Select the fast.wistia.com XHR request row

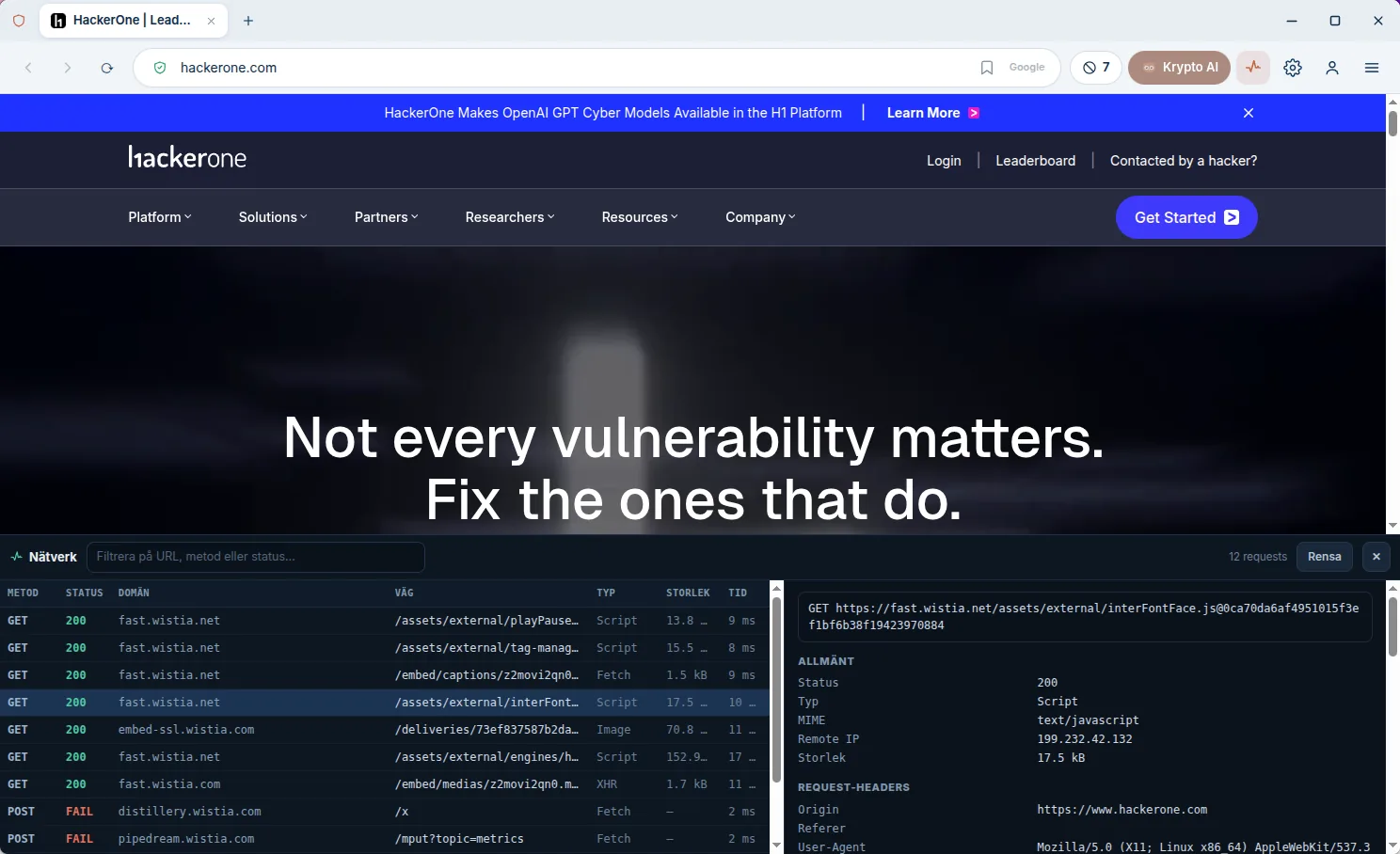click(x=385, y=784)
